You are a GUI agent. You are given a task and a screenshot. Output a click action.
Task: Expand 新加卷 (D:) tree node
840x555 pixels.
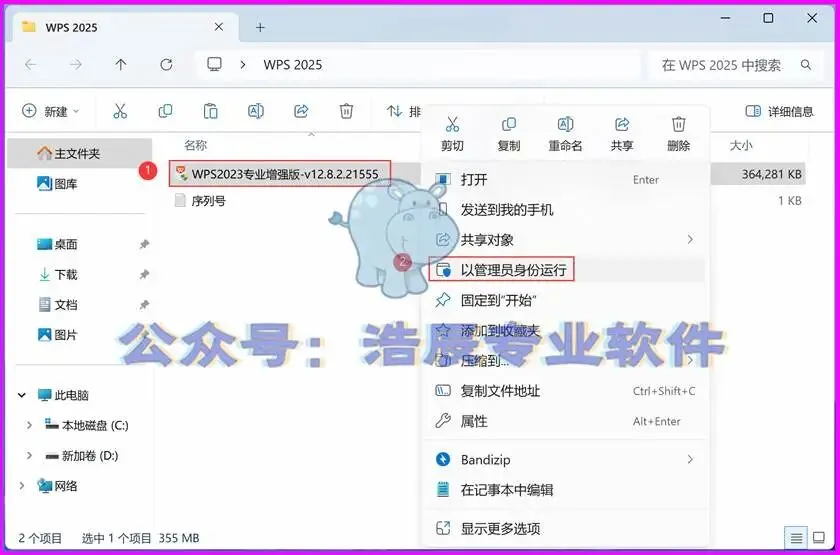point(29,456)
